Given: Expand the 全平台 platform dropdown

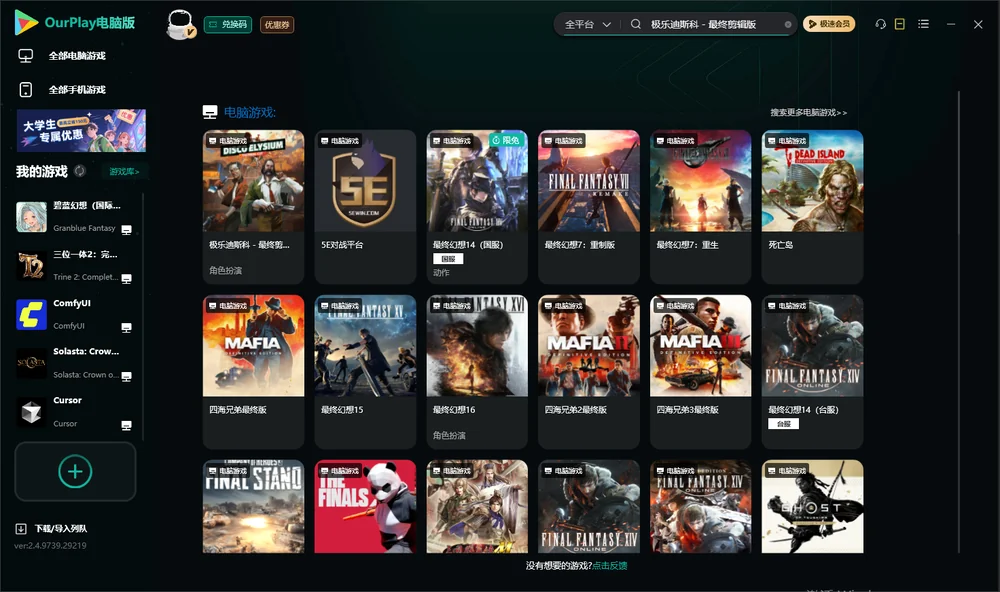Looking at the screenshot, I should 587,24.
